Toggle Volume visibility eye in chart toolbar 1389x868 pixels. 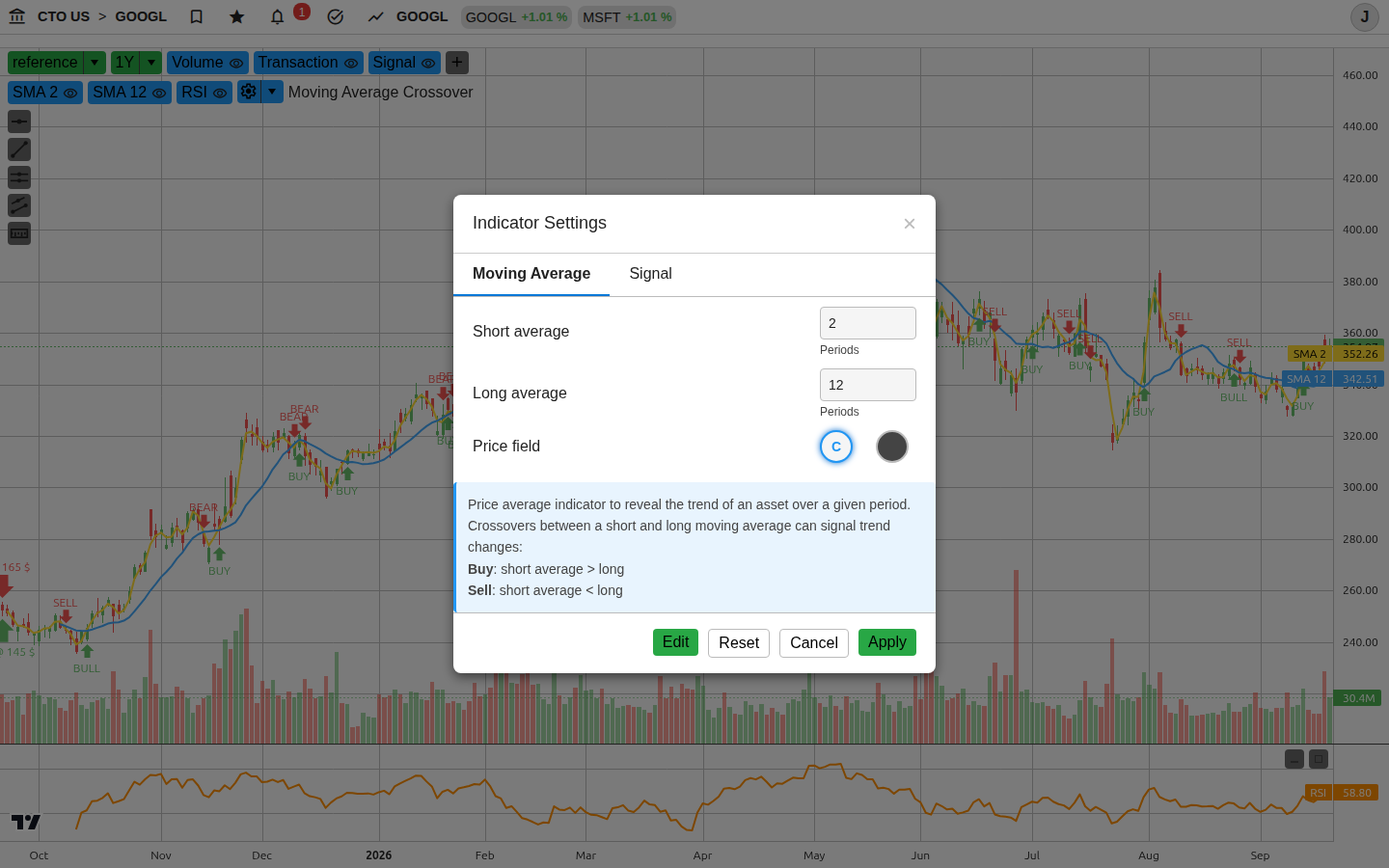pos(236,63)
